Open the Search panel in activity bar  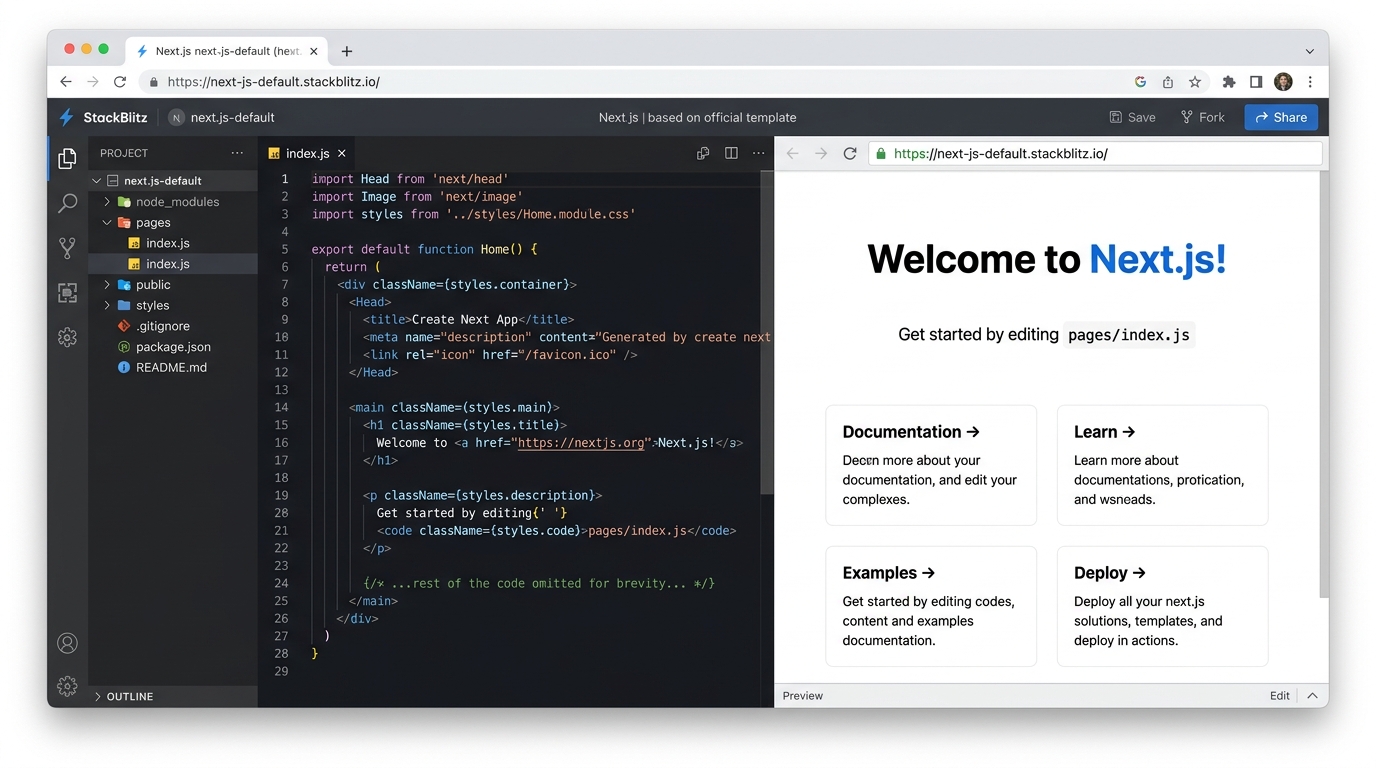pos(67,204)
